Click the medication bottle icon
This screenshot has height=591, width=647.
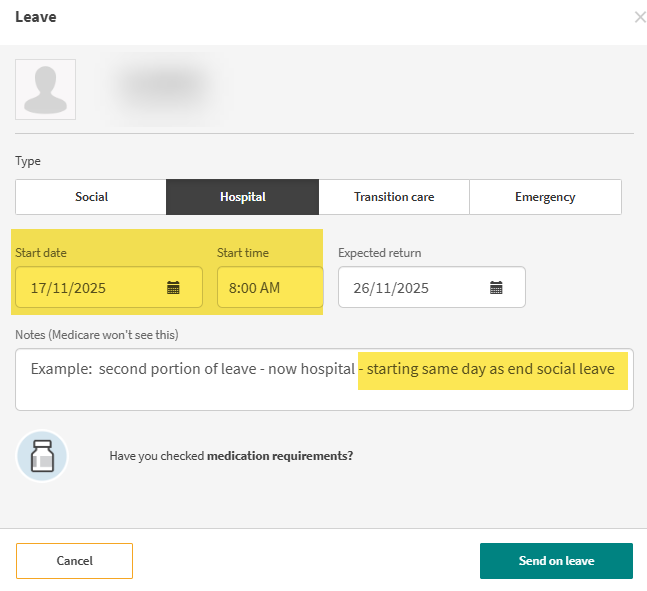pyautogui.click(x=42, y=456)
